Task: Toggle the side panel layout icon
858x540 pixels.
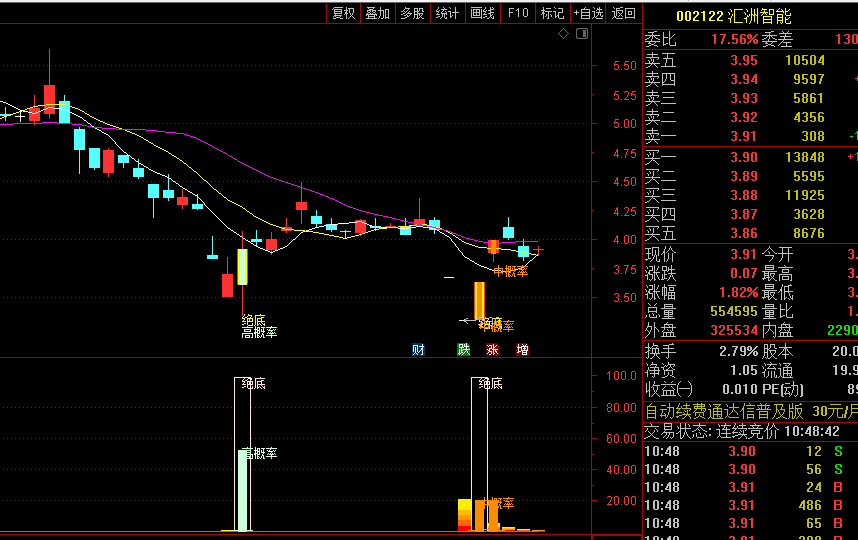Action: 580,34
